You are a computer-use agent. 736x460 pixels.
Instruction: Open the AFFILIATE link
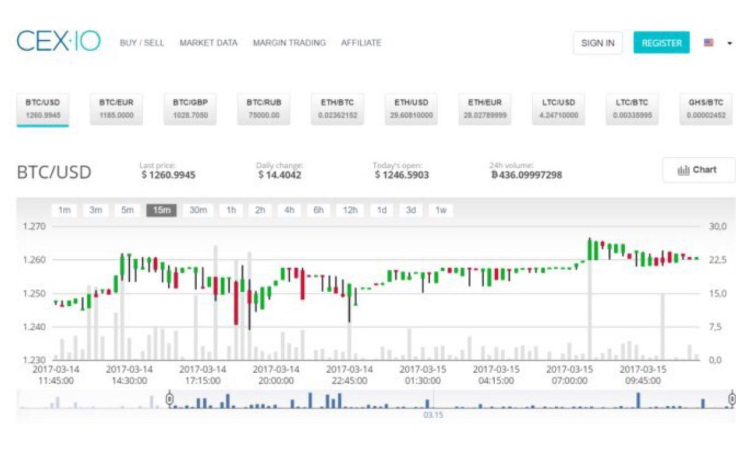coord(361,43)
